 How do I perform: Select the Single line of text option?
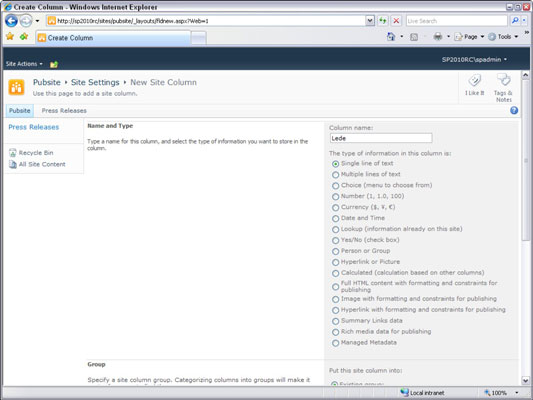click(336, 164)
